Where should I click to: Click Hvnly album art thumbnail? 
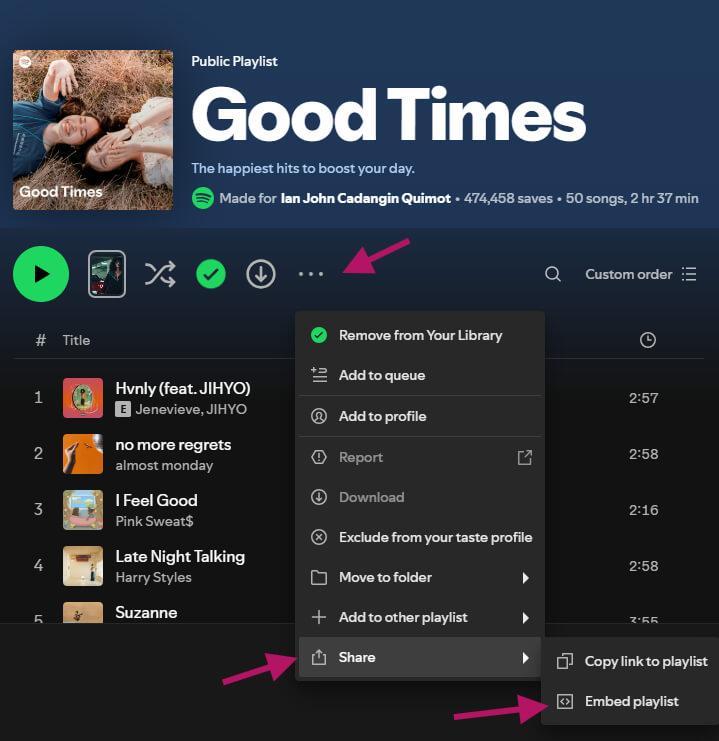pyautogui.click(x=83, y=398)
